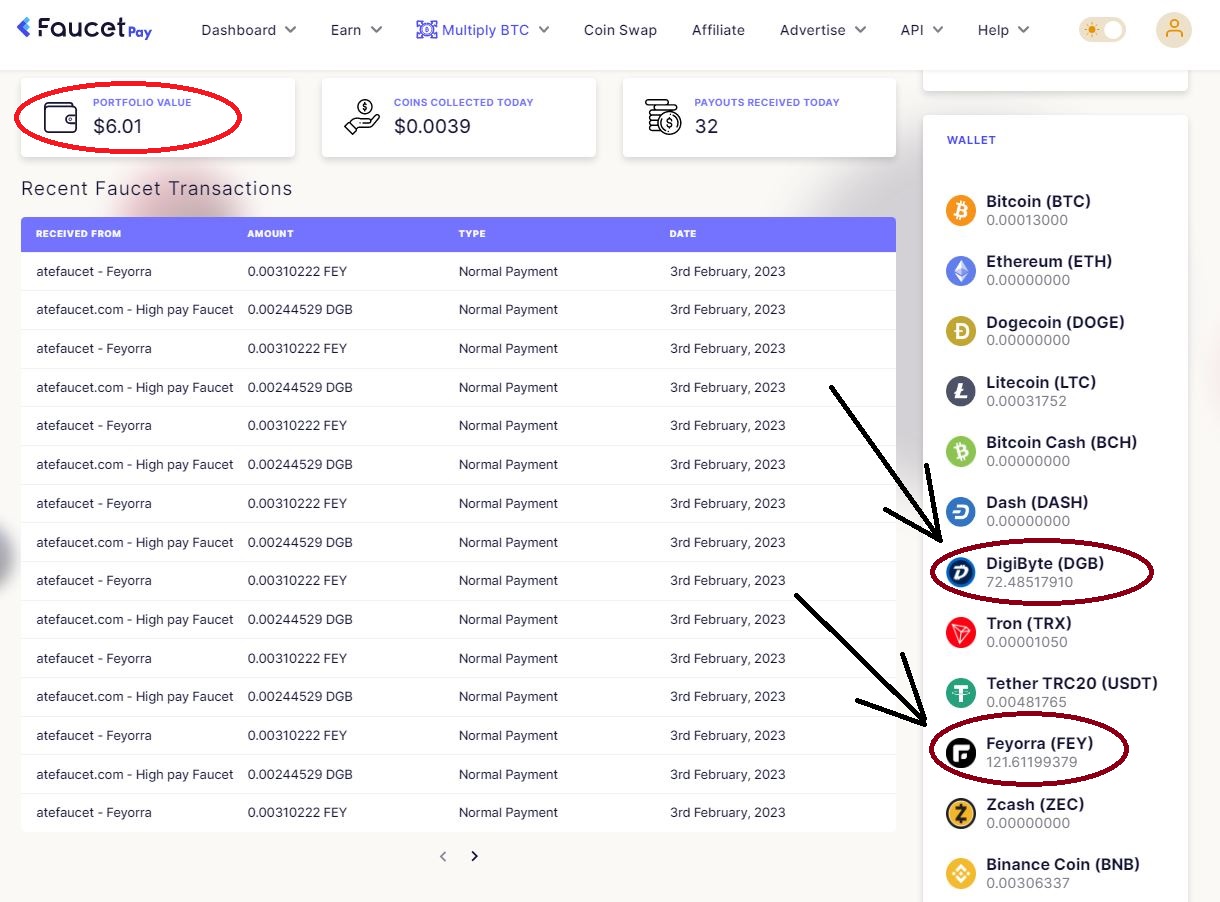The width and height of the screenshot is (1220, 902).
Task: Open the DigiByte (DGB) wallet entry
Action: pyautogui.click(x=1055, y=572)
